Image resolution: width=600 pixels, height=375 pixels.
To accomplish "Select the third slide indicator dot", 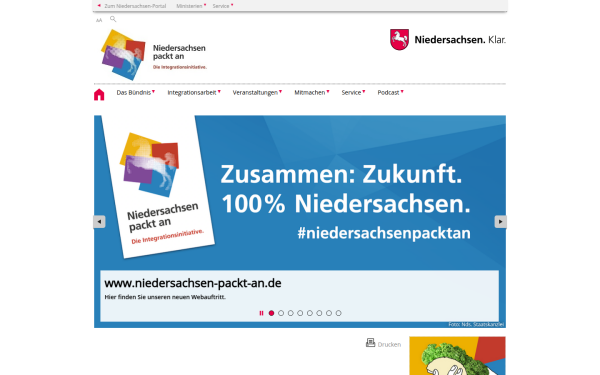I will coord(290,313).
